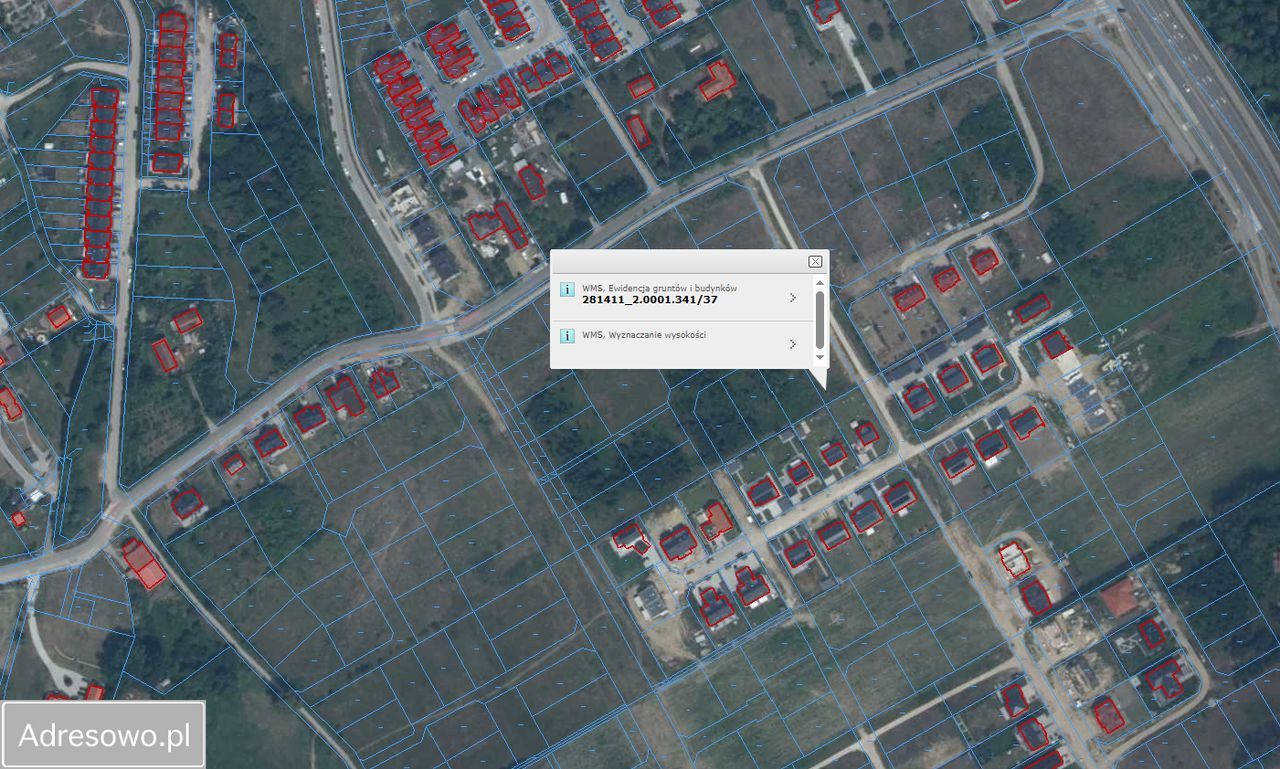Click the popup scrollbar up arrow

coord(820,284)
